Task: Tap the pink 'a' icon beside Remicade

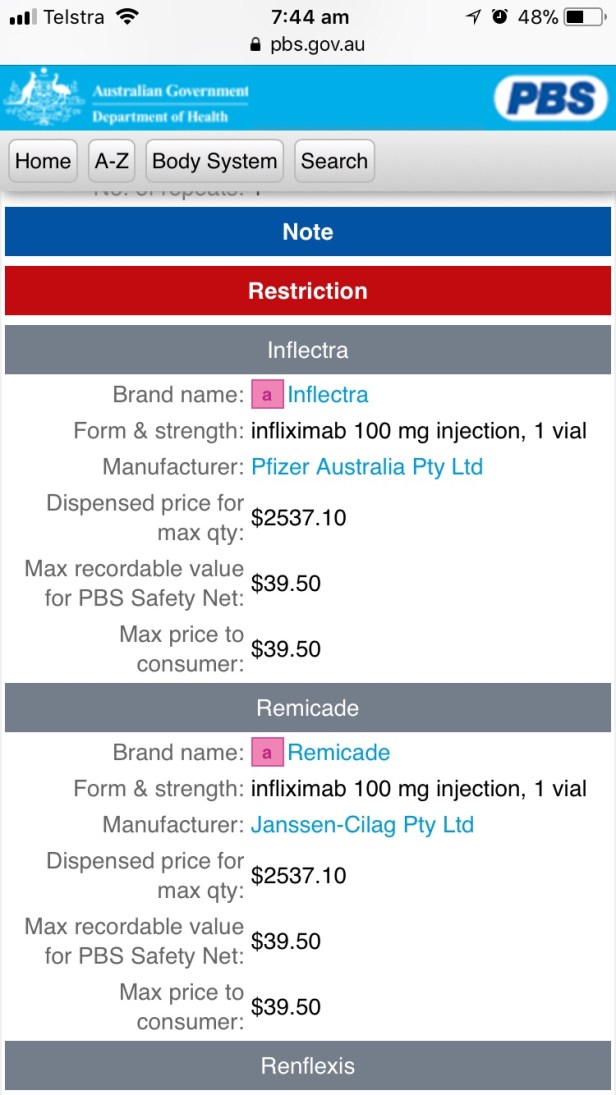Action: (x=267, y=752)
